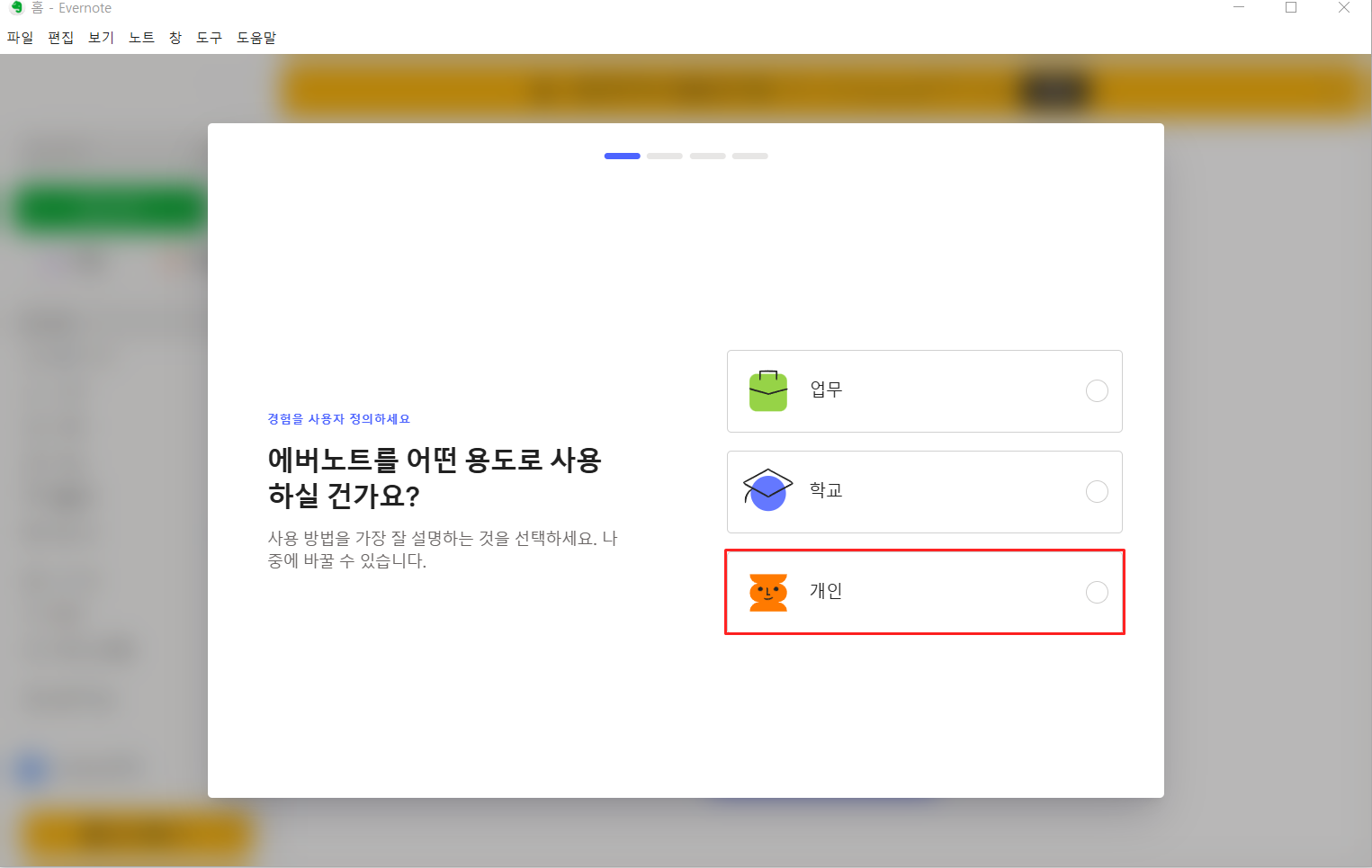Viewport: 1372px width, 868px height.
Task: Open the 편집 menu
Action: coord(60,38)
